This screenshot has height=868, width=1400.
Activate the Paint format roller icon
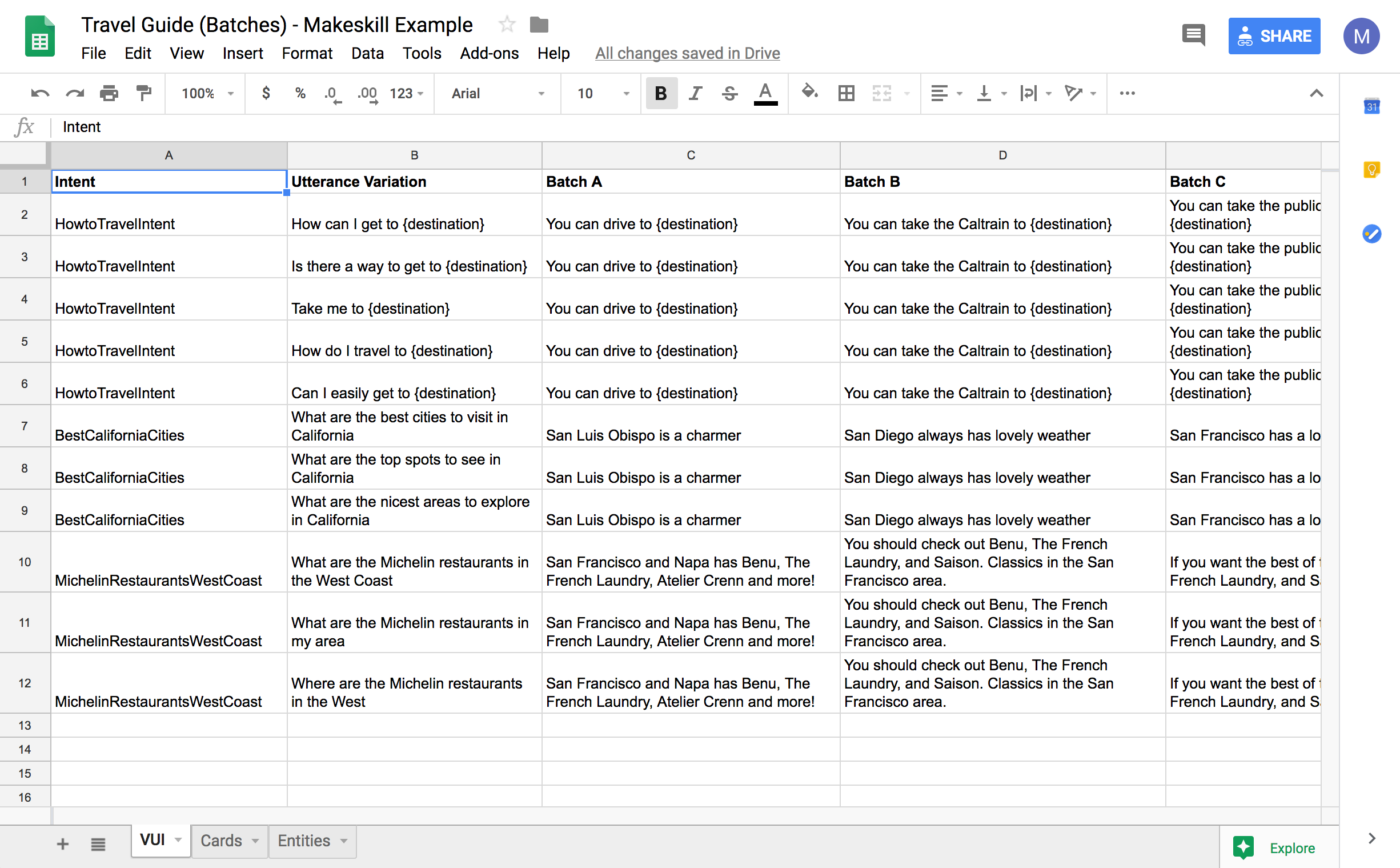click(143, 93)
